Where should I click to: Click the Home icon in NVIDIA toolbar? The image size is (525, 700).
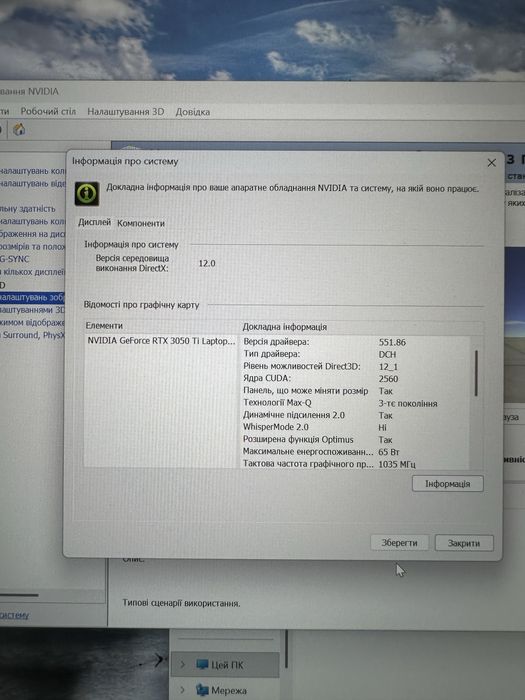click(19, 130)
